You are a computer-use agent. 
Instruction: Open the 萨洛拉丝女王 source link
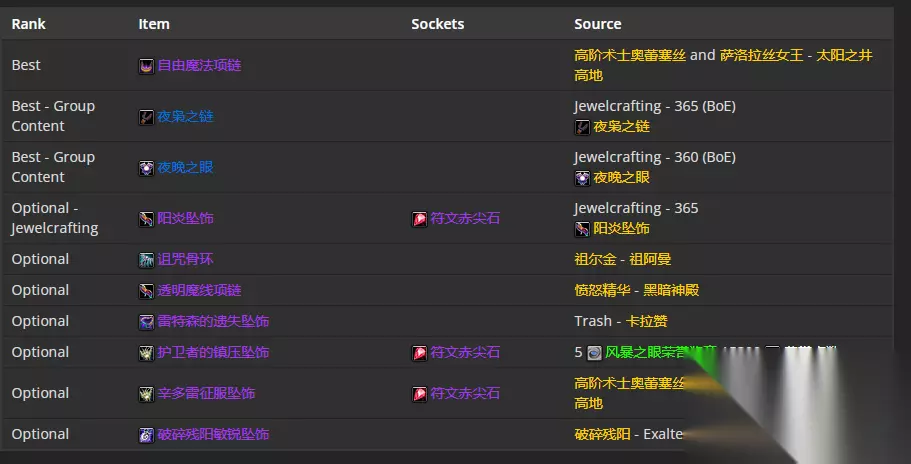(x=762, y=55)
